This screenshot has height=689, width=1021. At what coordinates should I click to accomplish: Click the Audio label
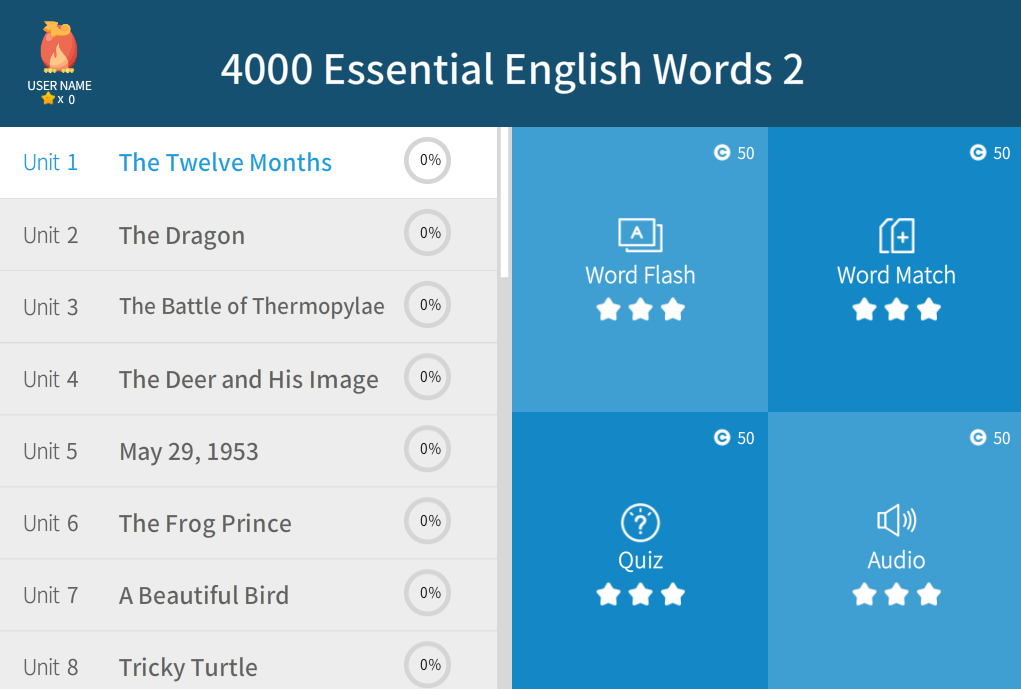click(897, 560)
